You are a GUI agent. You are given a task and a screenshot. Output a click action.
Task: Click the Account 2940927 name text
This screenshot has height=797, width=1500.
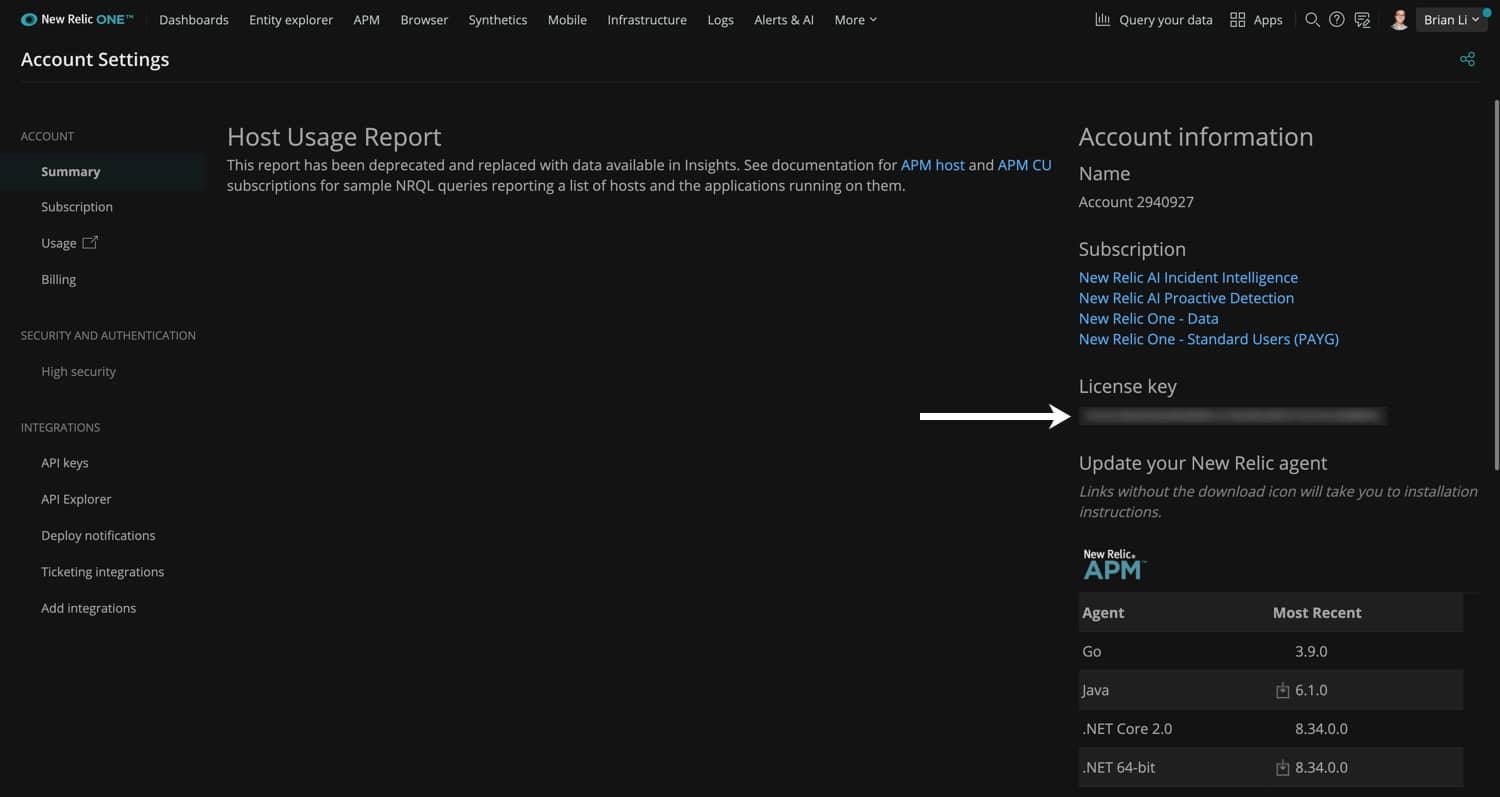click(x=1136, y=202)
